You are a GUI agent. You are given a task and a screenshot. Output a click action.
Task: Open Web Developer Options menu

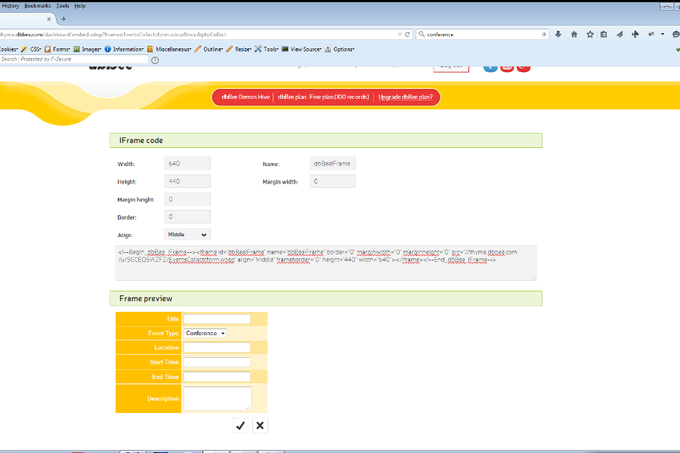pyautogui.click(x=340, y=49)
